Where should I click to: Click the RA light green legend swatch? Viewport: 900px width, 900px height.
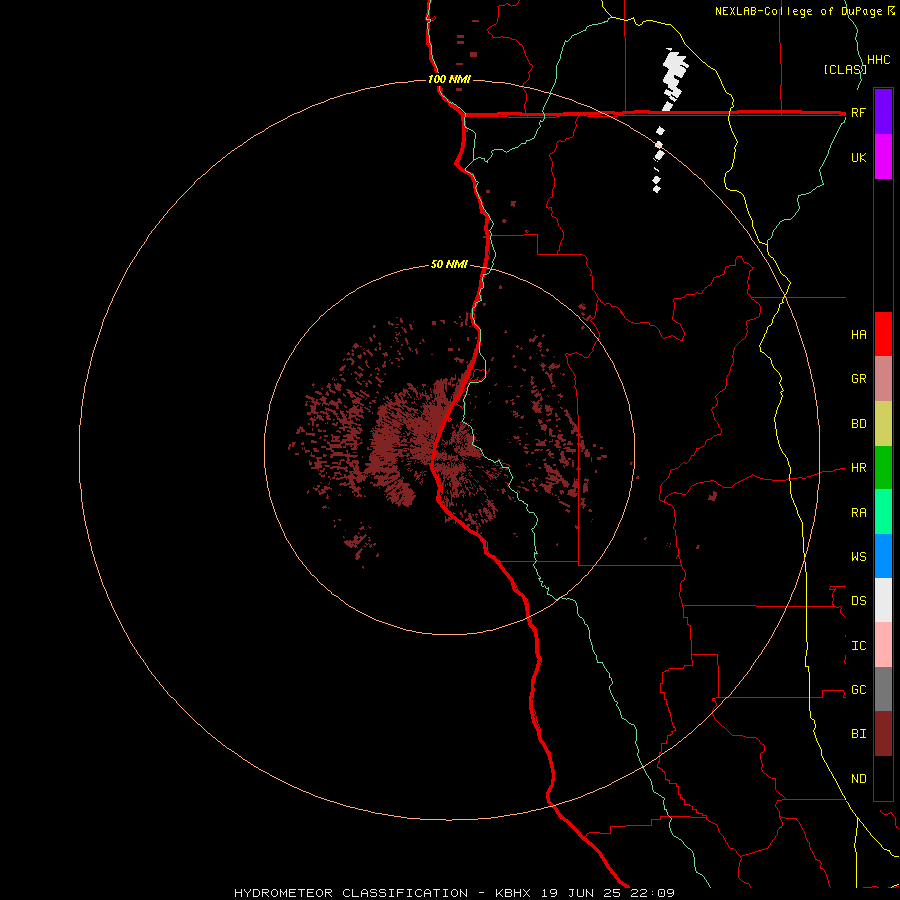pyautogui.click(x=883, y=512)
